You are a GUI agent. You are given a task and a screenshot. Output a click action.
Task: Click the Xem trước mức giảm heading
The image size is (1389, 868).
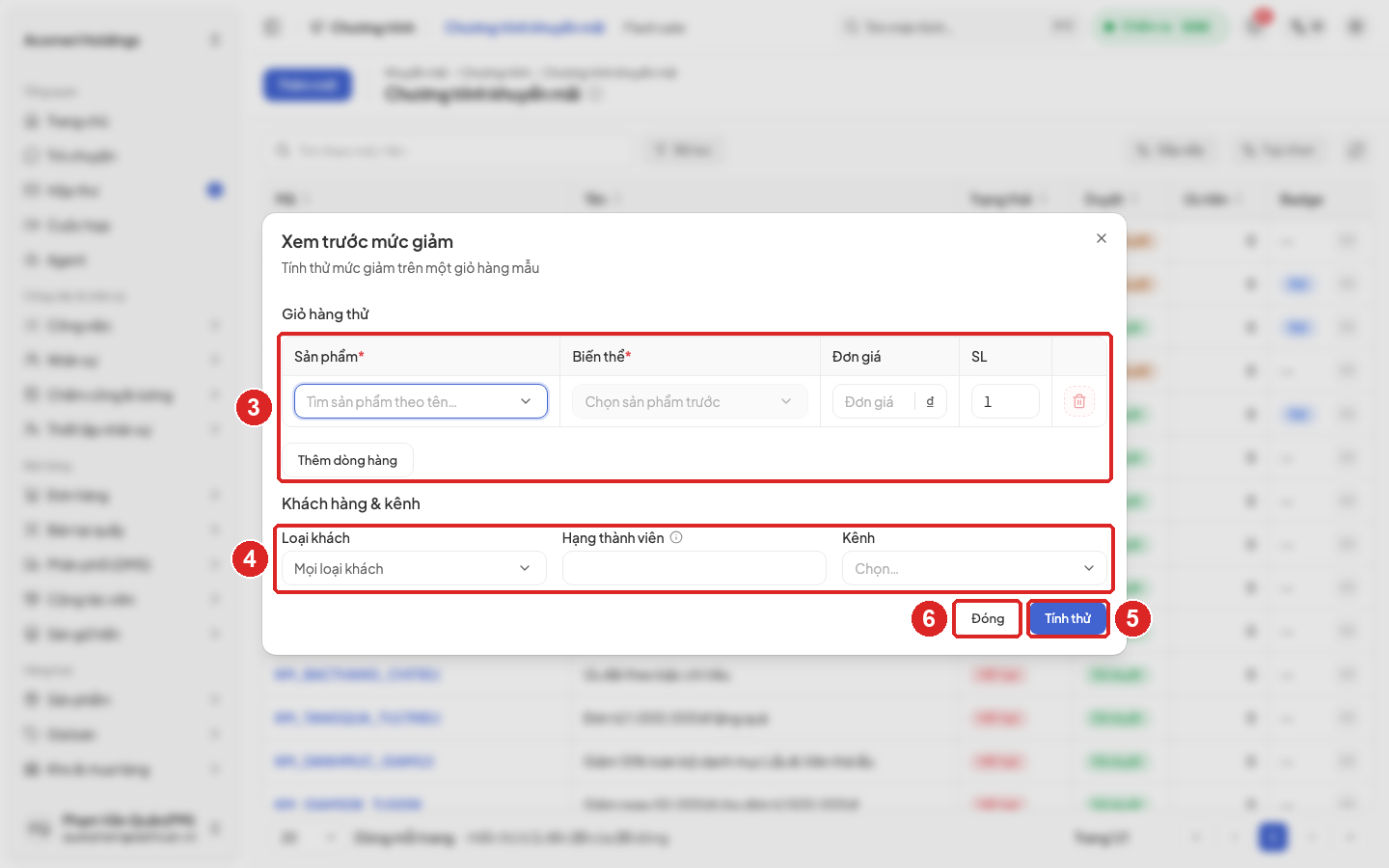tap(368, 241)
